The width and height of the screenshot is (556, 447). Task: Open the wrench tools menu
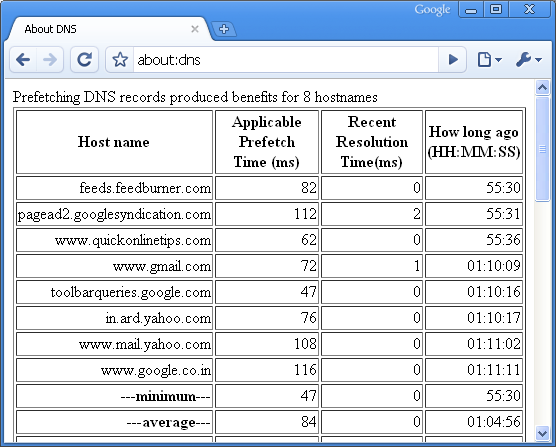coord(529,60)
